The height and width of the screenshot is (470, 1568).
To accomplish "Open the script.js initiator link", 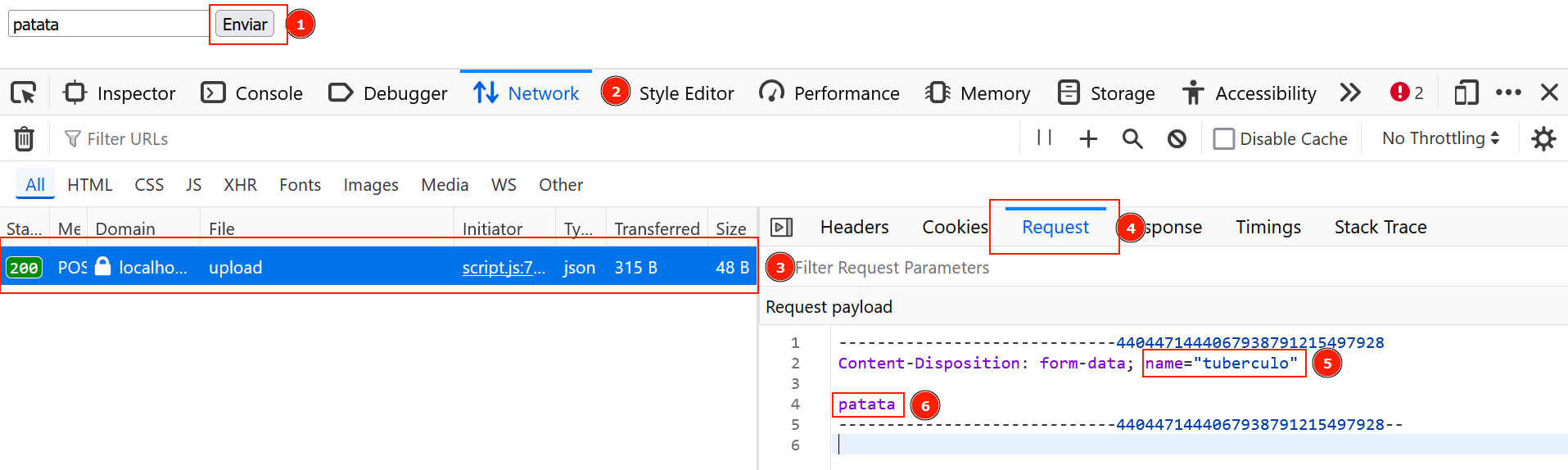I will pos(503,268).
